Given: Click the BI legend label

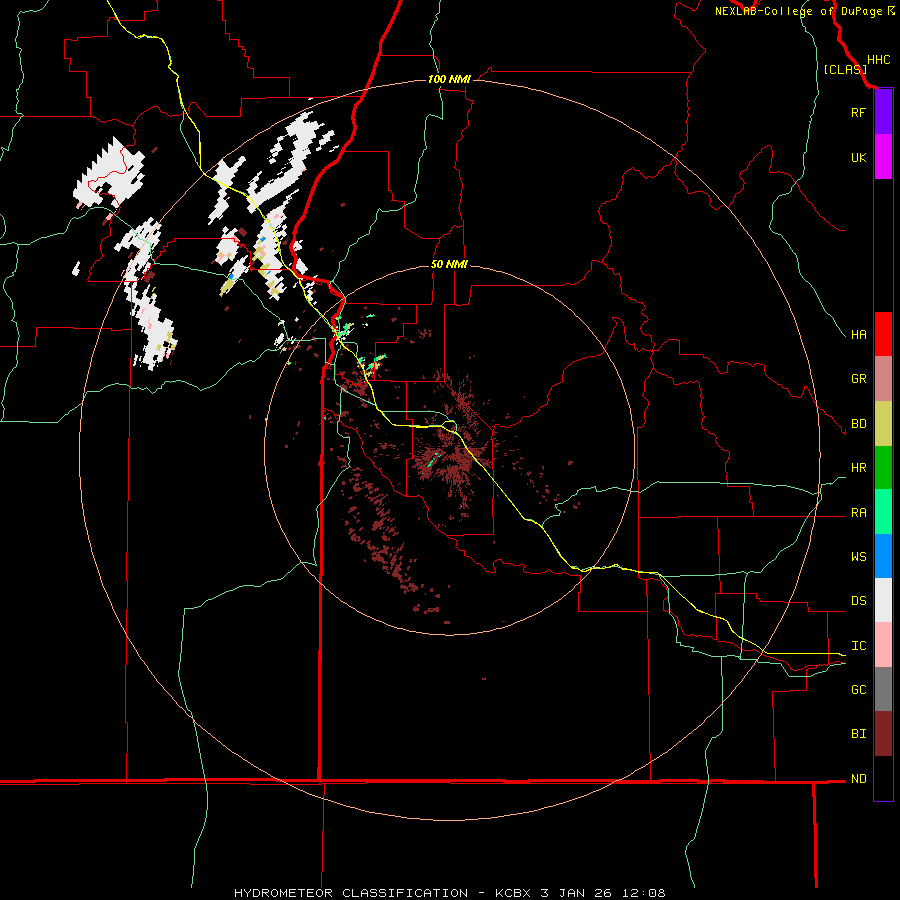Looking at the screenshot, I should (x=858, y=734).
